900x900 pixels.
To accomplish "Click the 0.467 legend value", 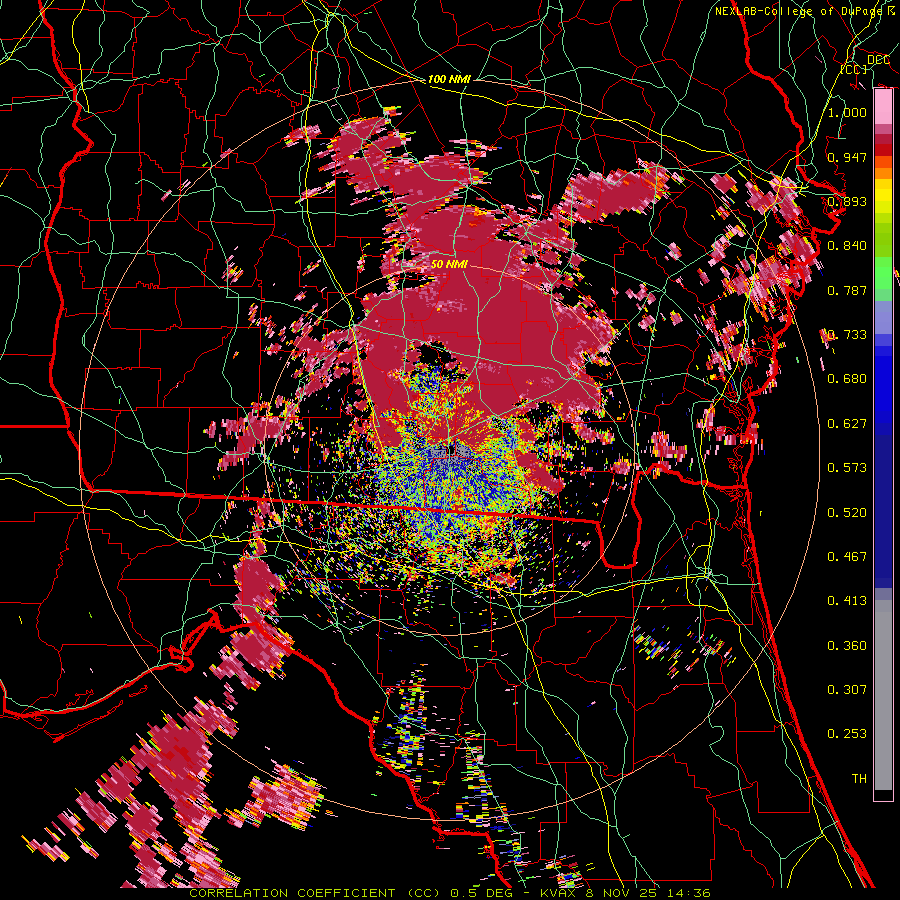I will coord(847,557).
